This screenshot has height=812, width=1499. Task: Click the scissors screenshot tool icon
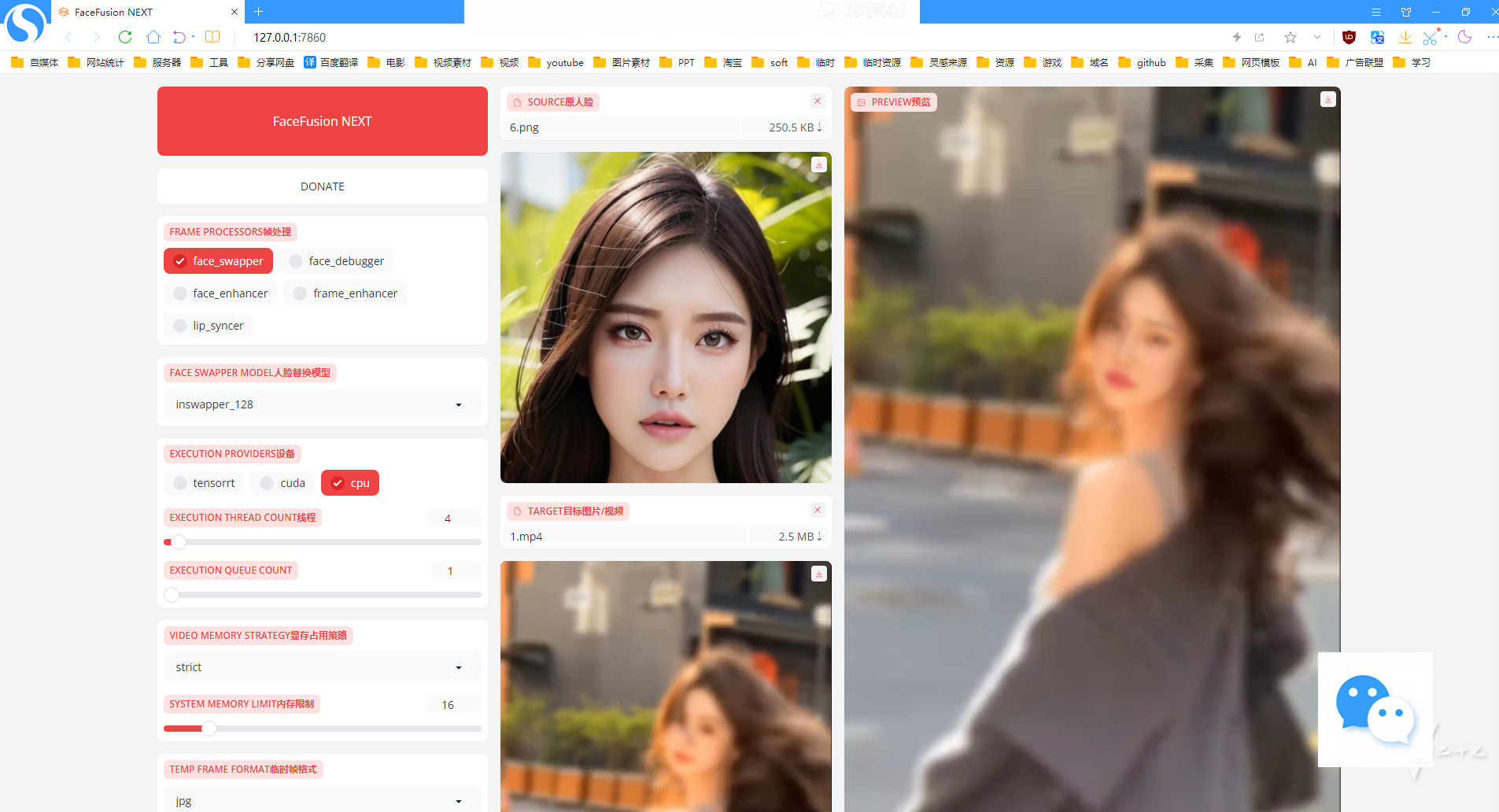(x=1431, y=37)
